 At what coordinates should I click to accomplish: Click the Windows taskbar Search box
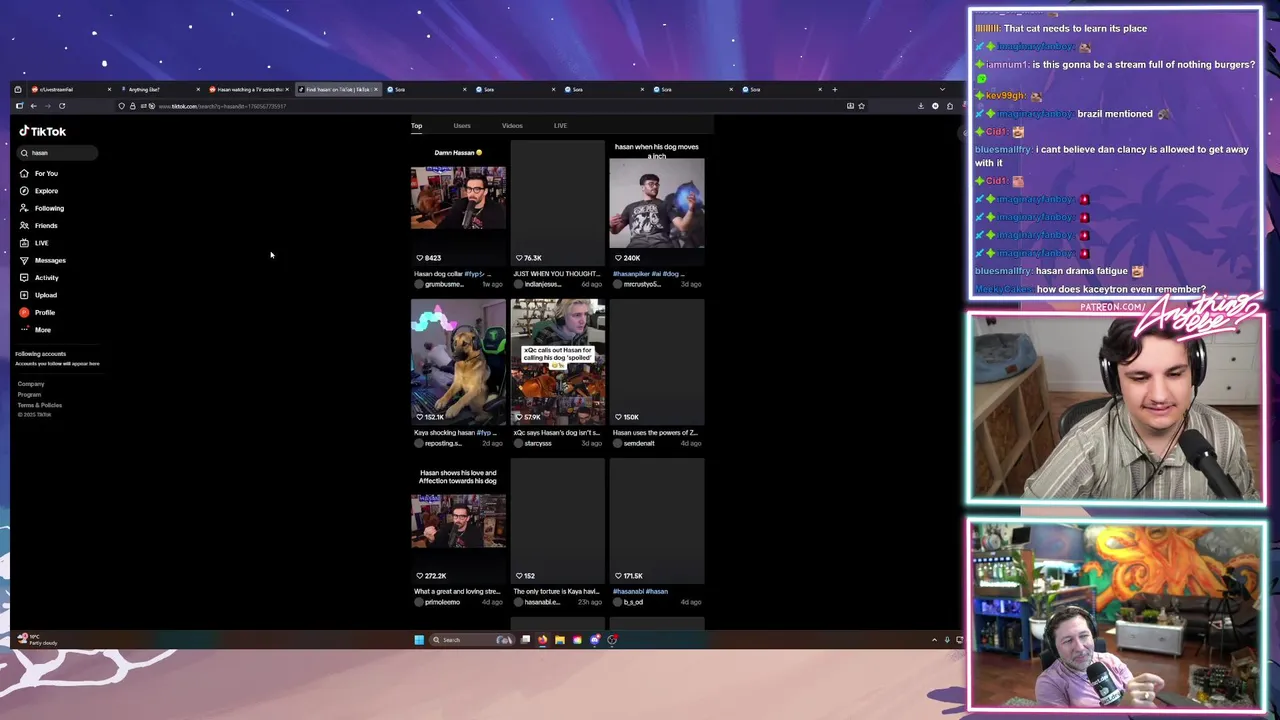click(x=472, y=640)
